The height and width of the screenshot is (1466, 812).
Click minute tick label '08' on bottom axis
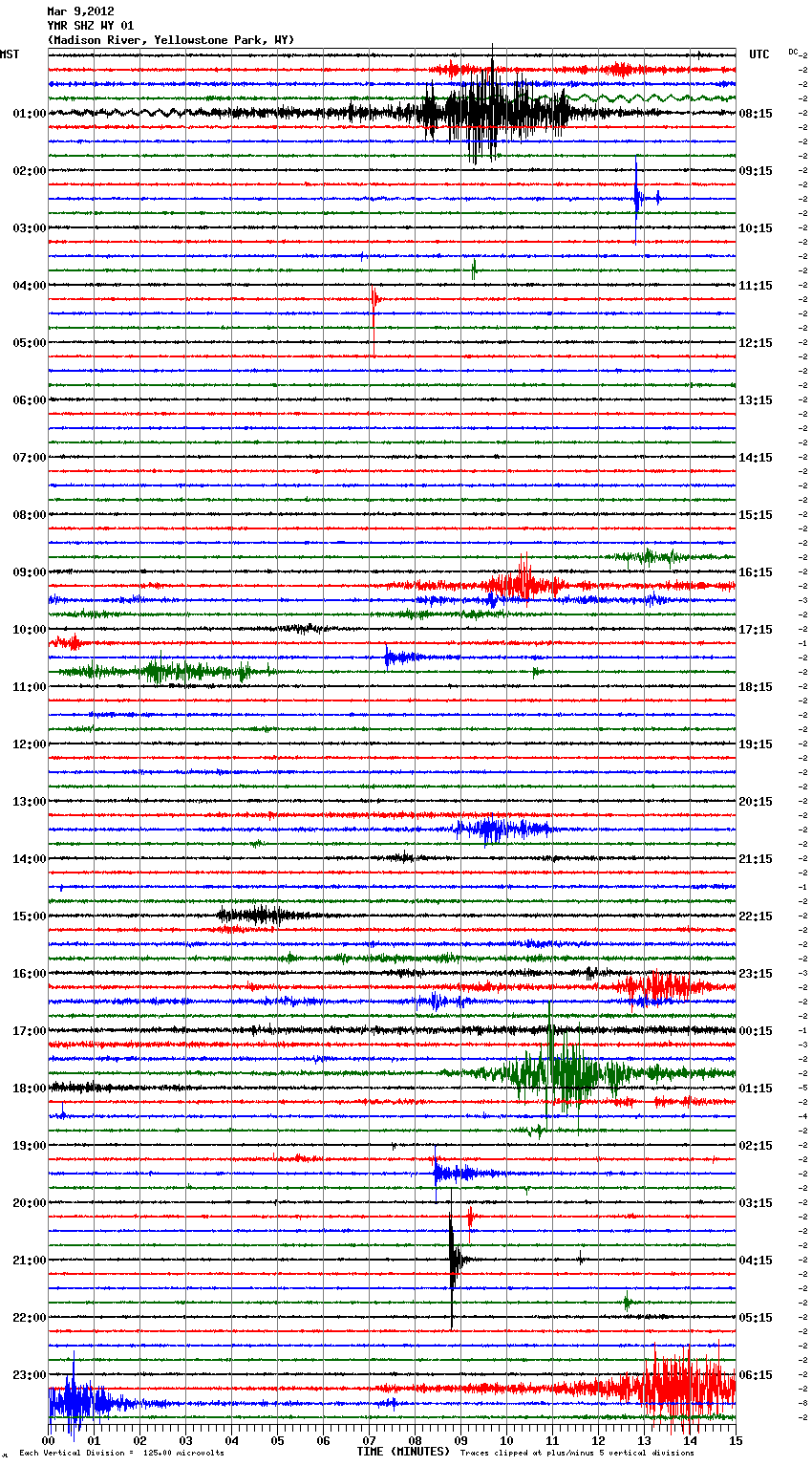415,1440
